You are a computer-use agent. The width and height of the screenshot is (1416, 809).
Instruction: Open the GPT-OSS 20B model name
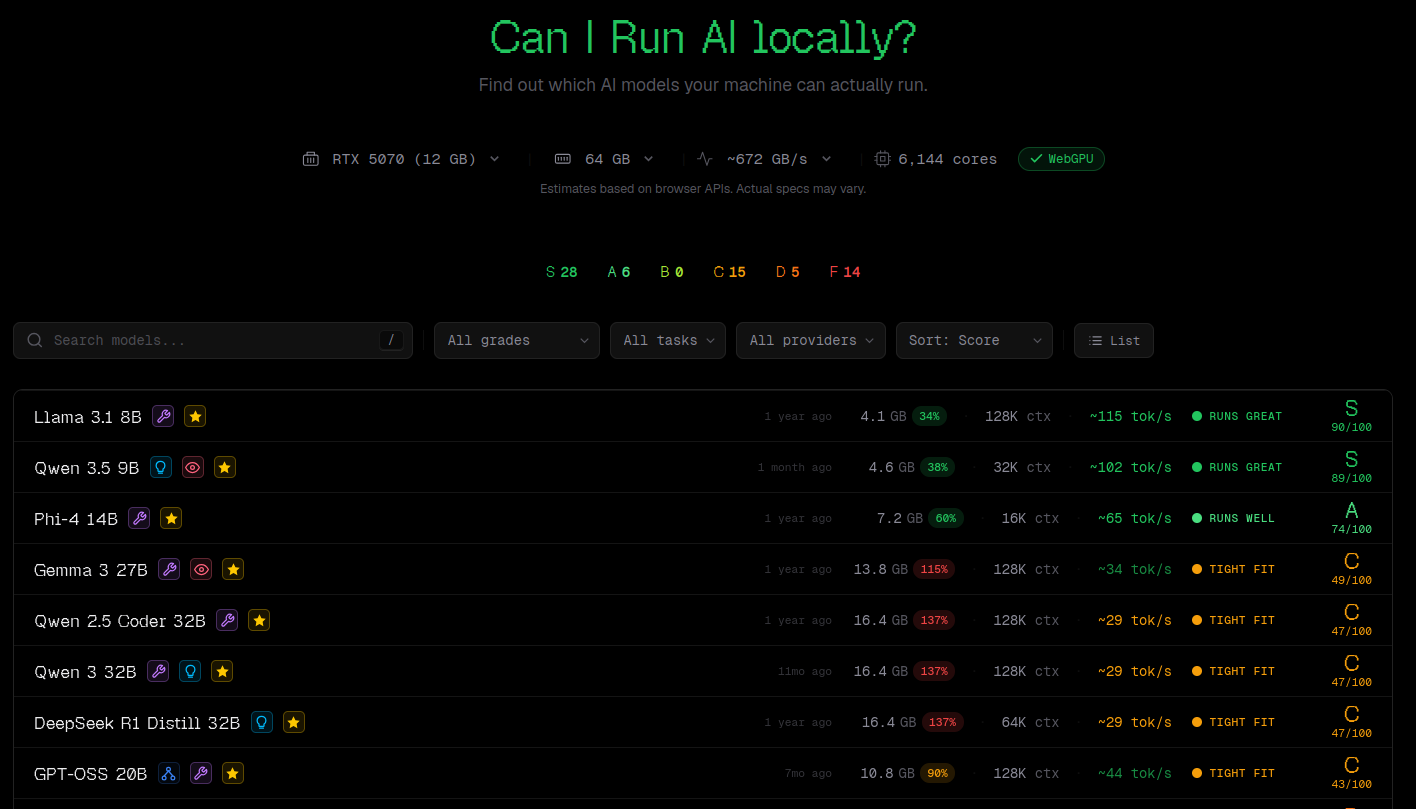point(91,774)
